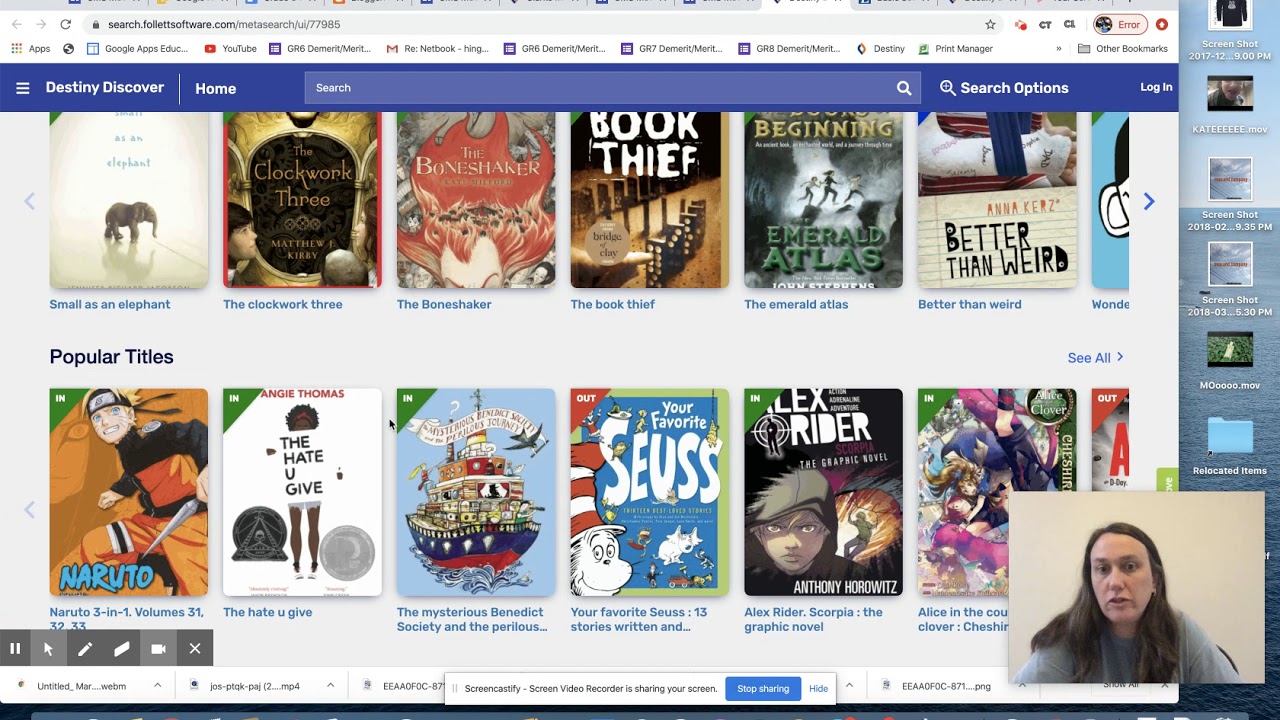
Task: Go to the Home tab
Action: coord(215,88)
